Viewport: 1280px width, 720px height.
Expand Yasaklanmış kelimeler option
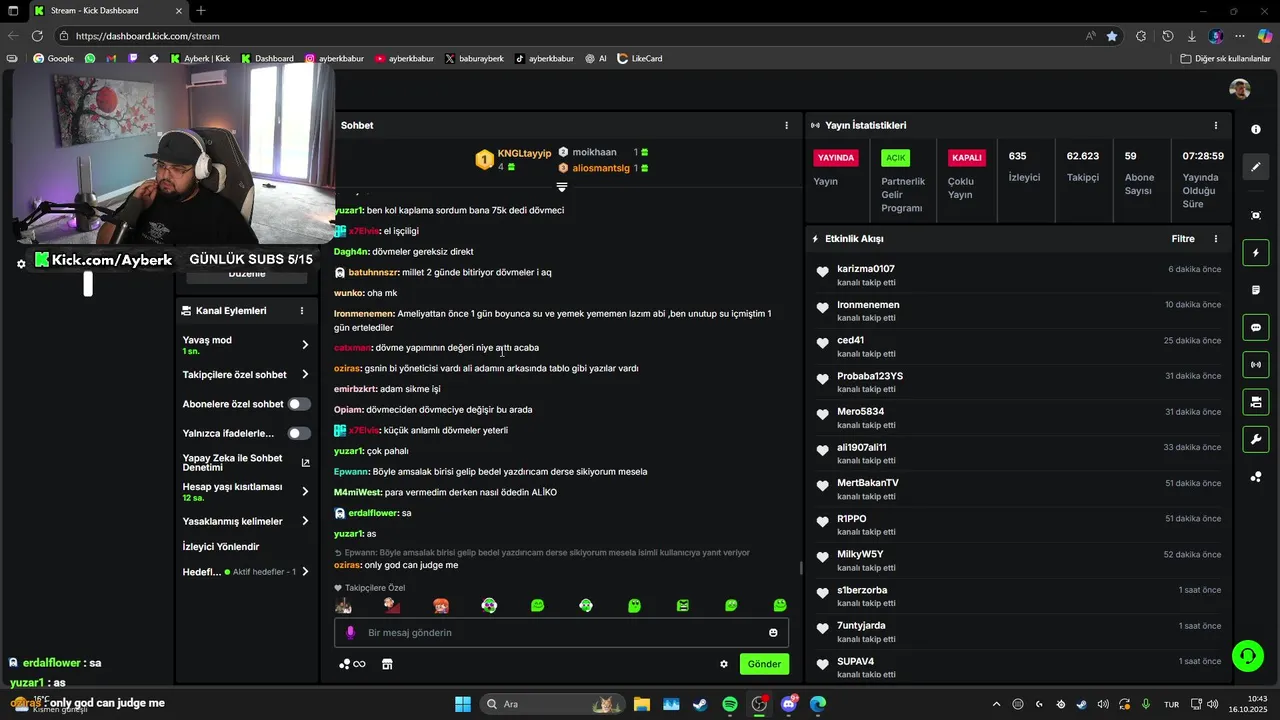click(x=305, y=521)
